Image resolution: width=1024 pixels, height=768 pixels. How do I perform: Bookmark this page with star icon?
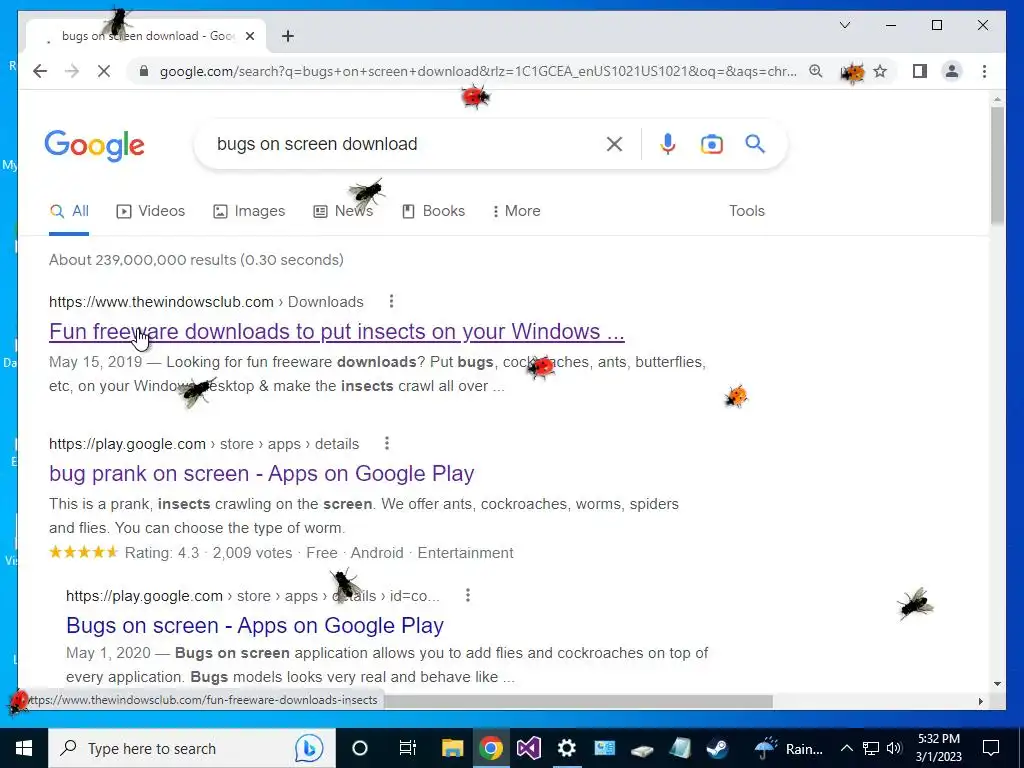(880, 71)
